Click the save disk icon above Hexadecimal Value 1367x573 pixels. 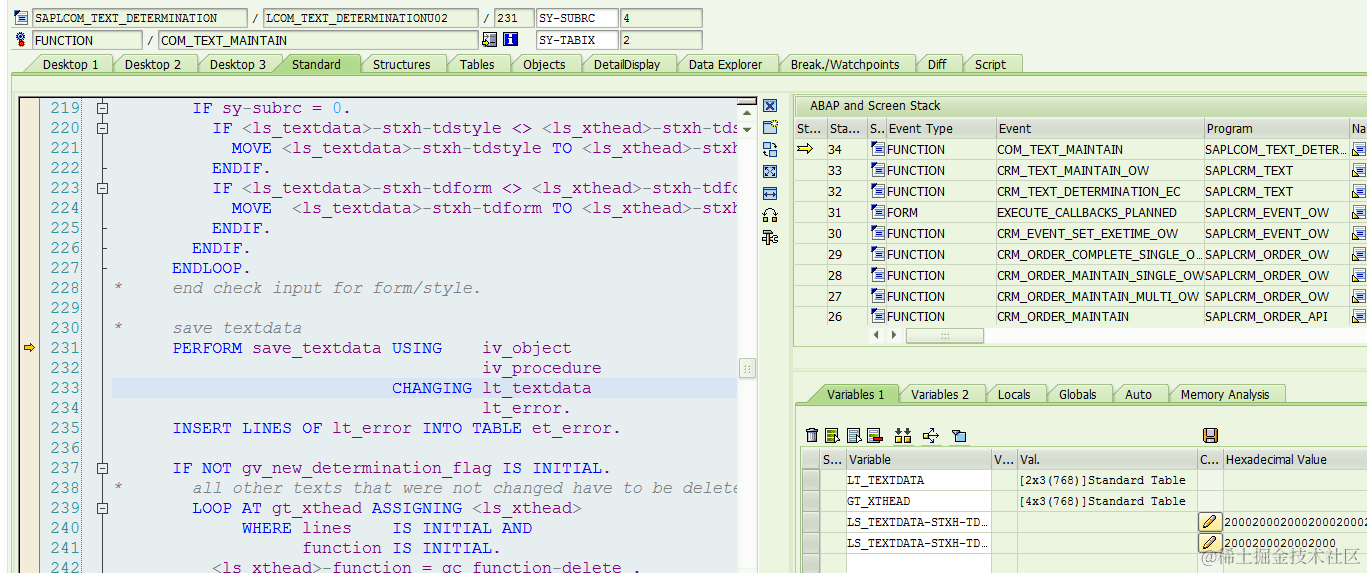[x=1210, y=435]
